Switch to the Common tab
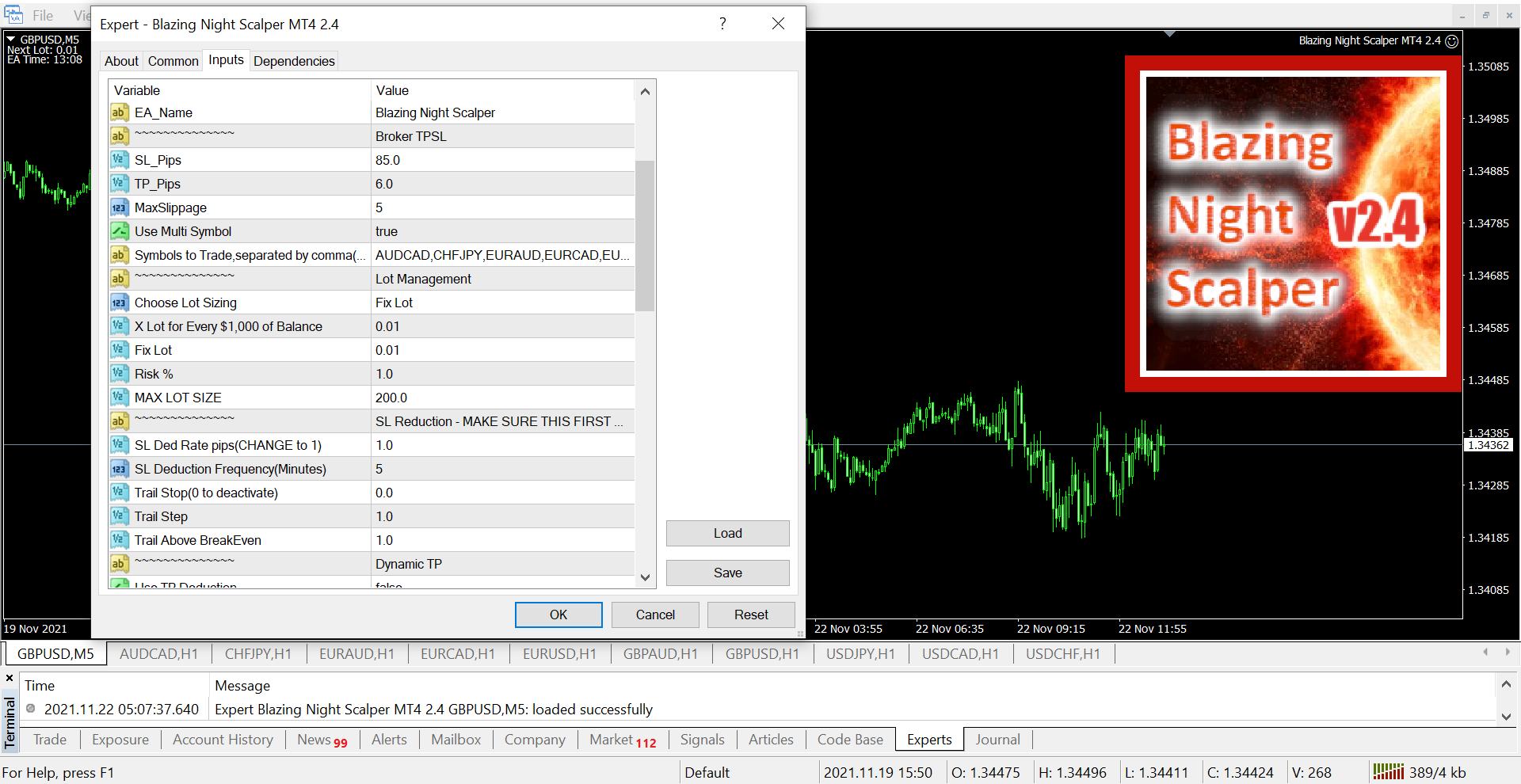1521x784 pixels. click(x=173, y=61)
